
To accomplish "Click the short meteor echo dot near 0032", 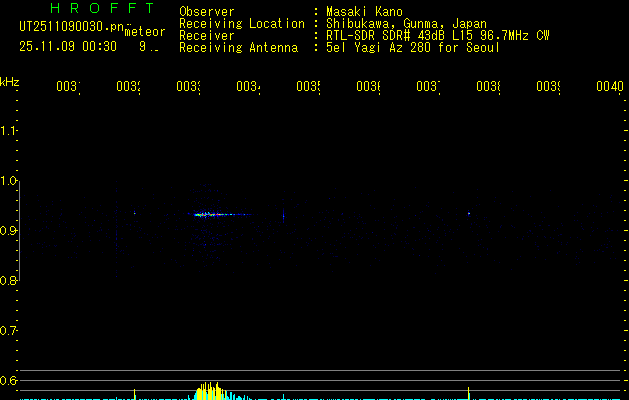I will [x=134, y=213].
